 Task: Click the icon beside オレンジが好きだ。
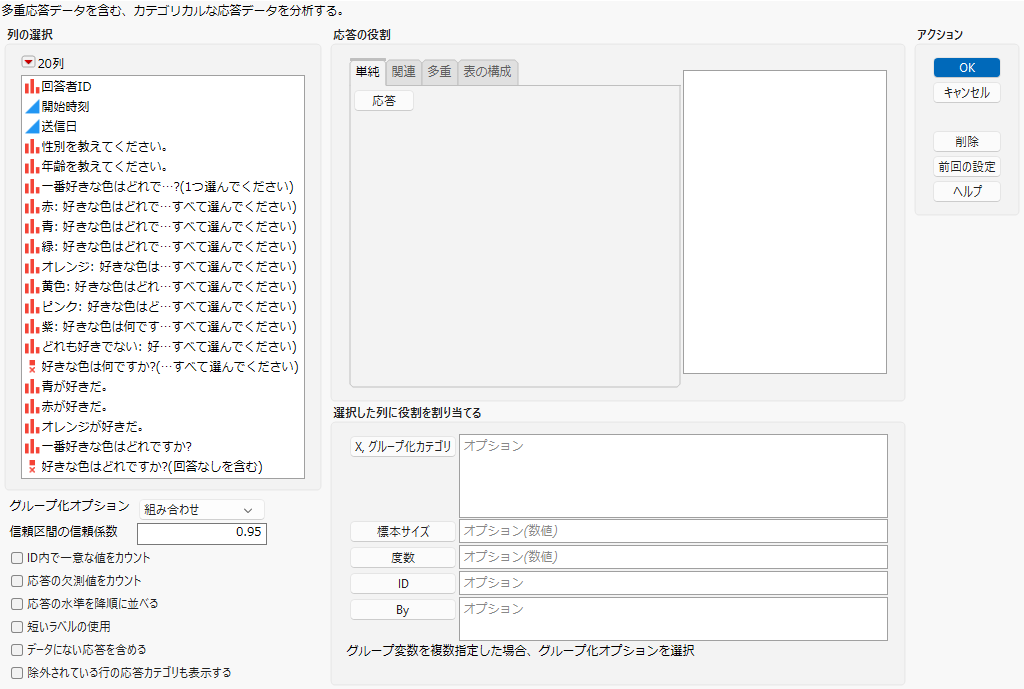(x=31, y=426)
